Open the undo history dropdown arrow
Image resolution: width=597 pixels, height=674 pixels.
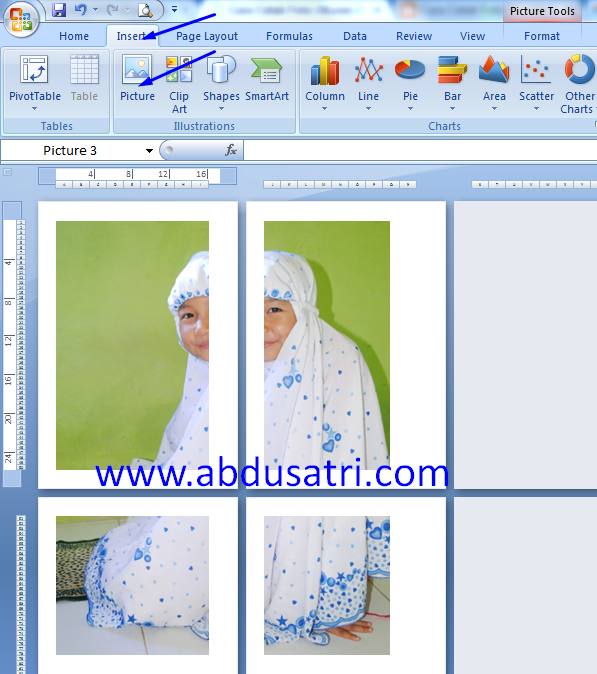coord(95,9)
